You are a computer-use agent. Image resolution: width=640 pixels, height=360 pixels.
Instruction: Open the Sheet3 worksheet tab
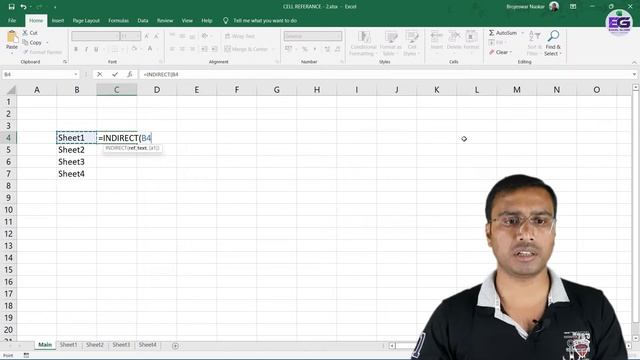pos(121,345)
